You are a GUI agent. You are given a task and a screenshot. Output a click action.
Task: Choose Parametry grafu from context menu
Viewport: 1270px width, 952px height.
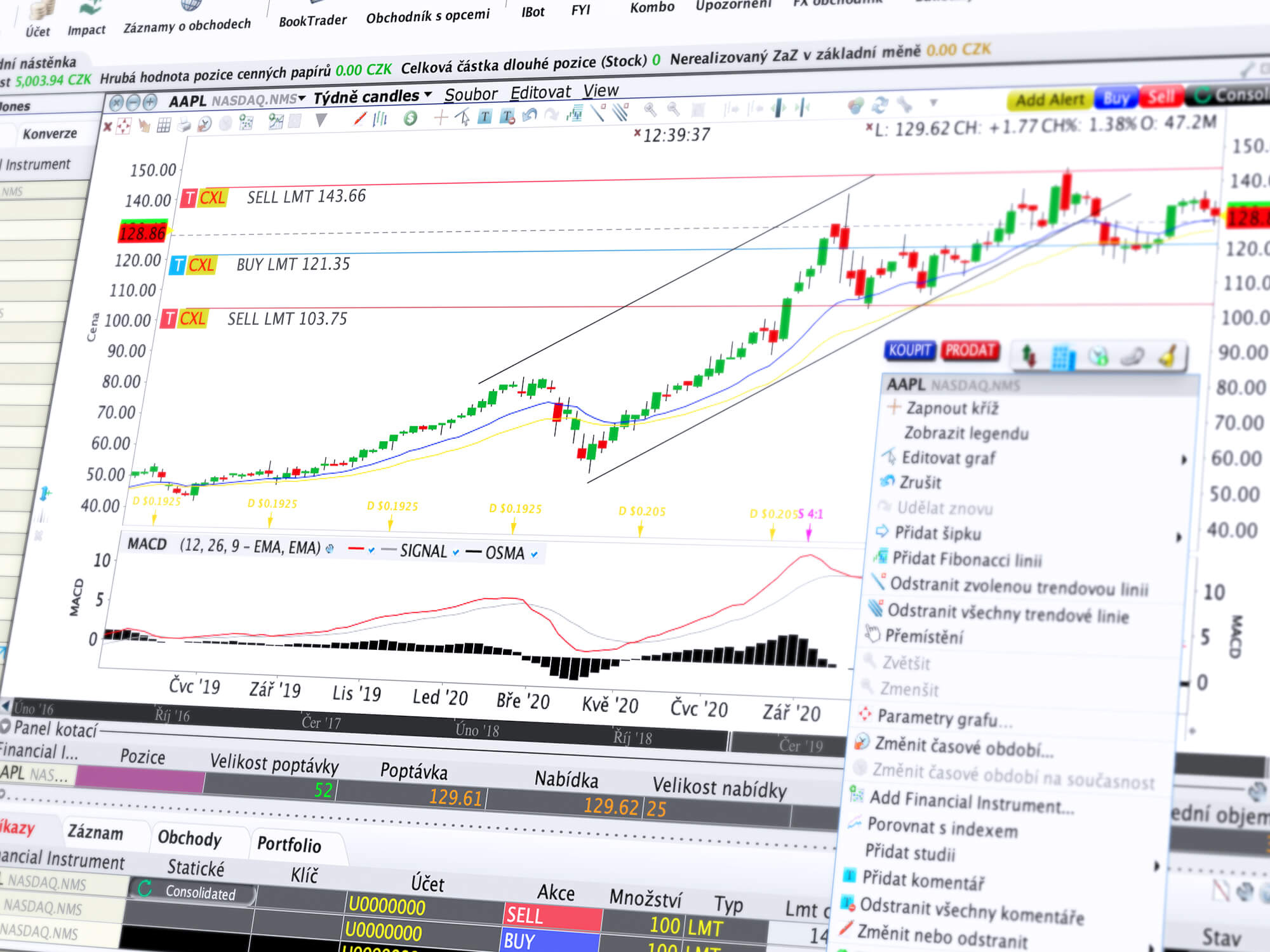[935, 718]
